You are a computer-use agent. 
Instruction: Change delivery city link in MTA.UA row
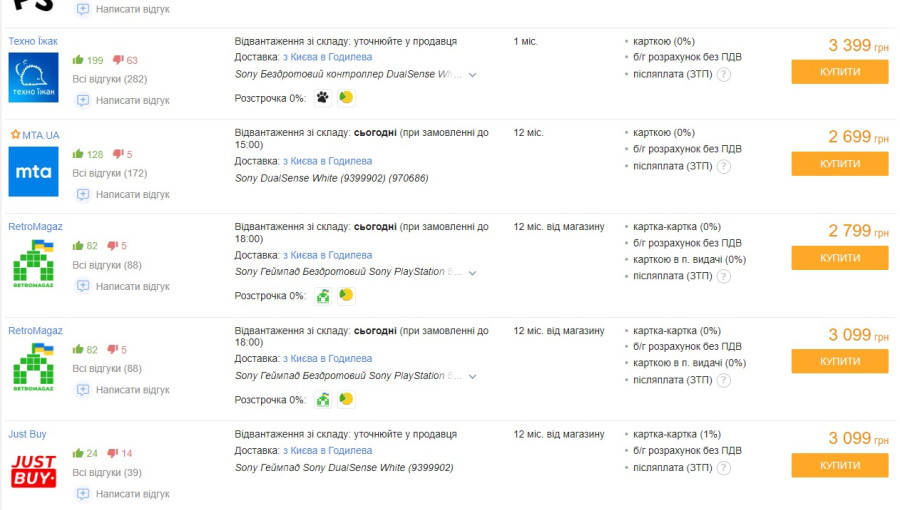[x=327, y=161]
